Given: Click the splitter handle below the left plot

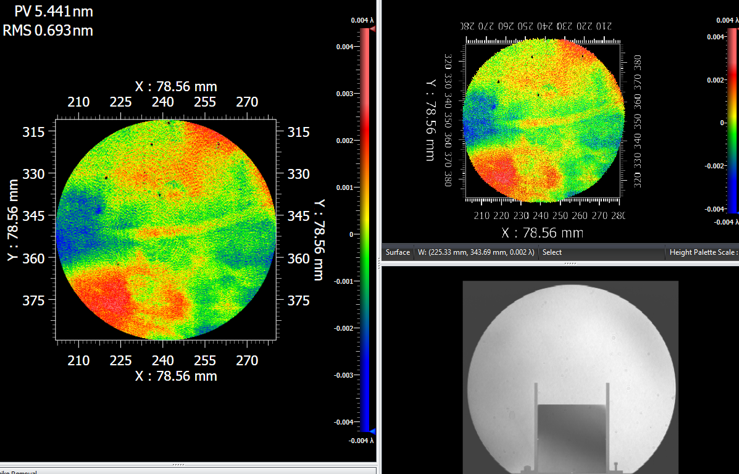Looking at the screenshot, I should 178,464.
